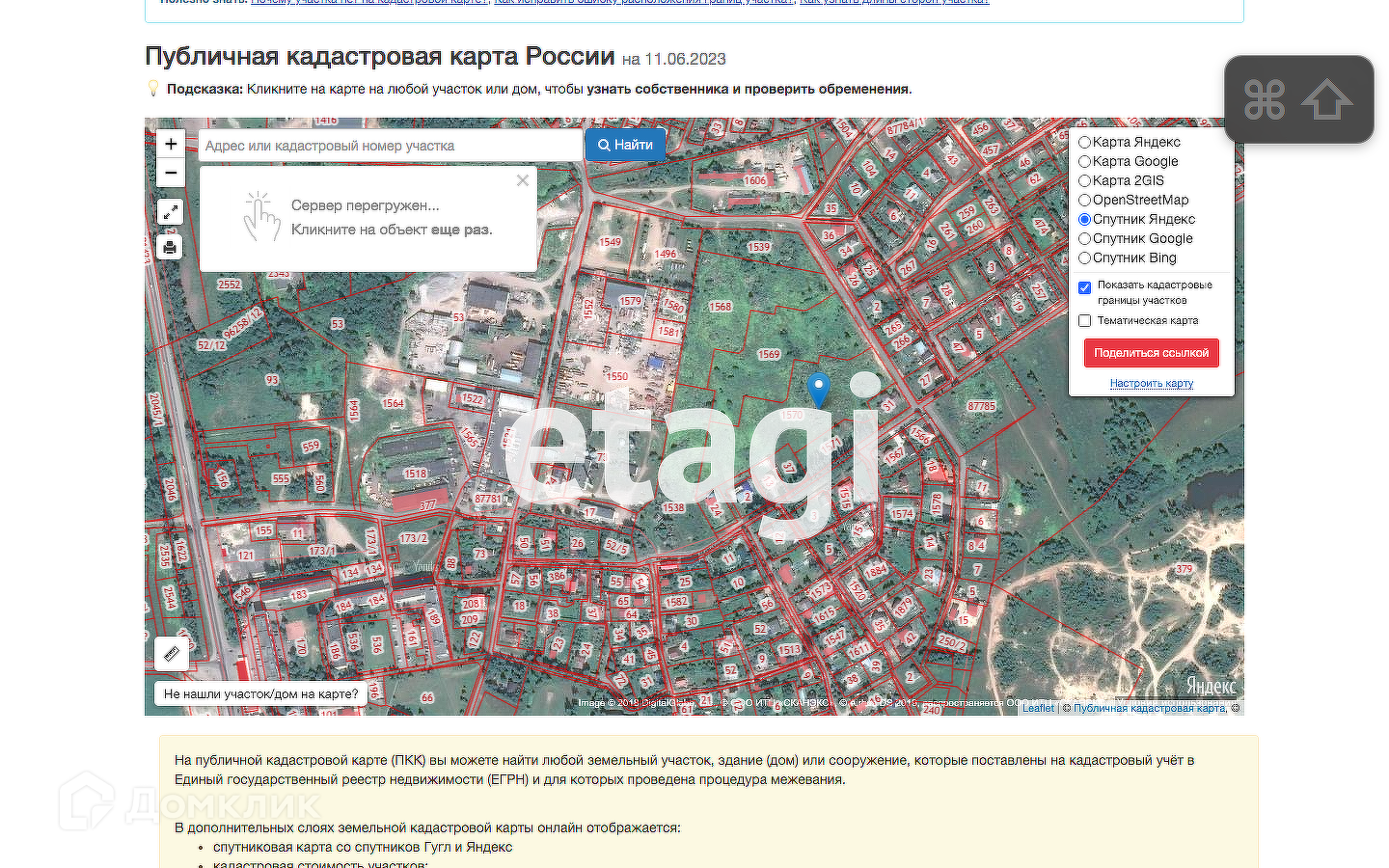Click the 'Яндекс' logo on the map

pos(1211,686)
